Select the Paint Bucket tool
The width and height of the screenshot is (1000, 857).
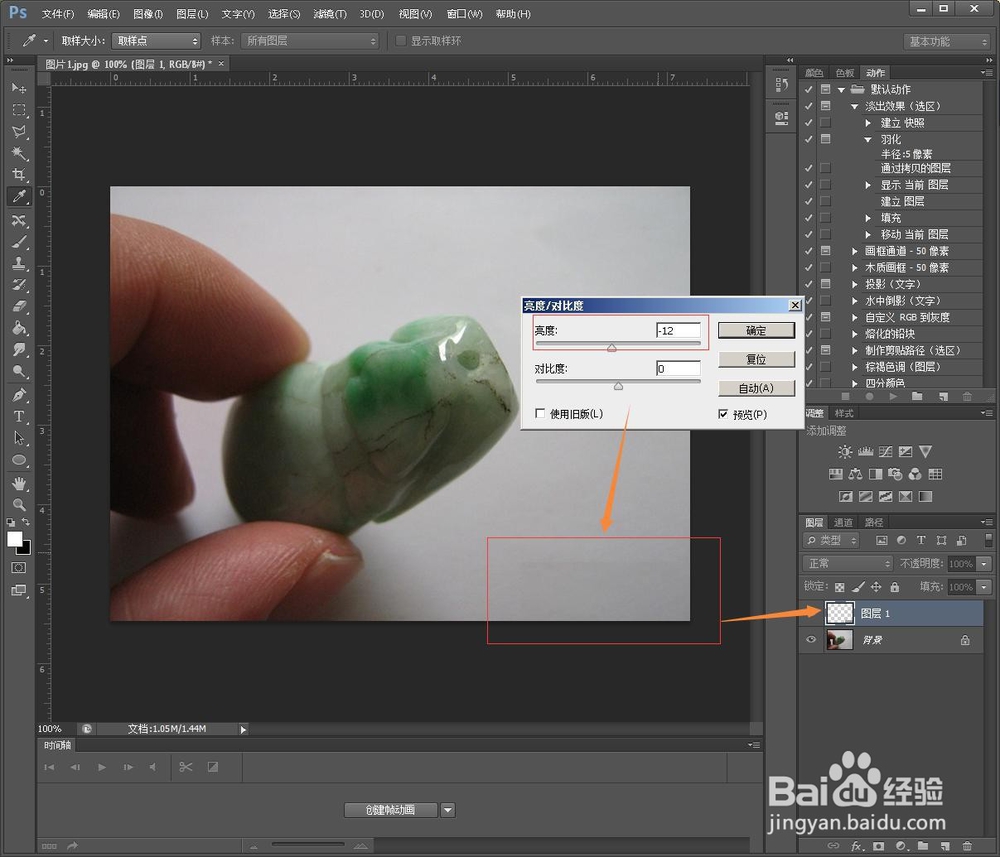pos(18,328)
